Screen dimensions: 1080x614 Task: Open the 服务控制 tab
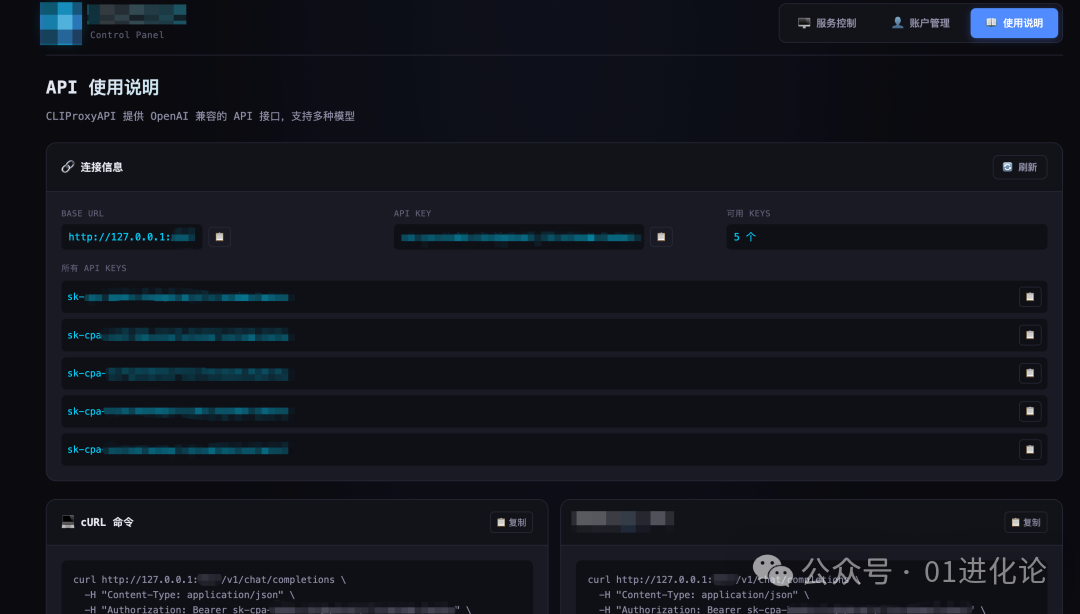click(x=827, y=23)
